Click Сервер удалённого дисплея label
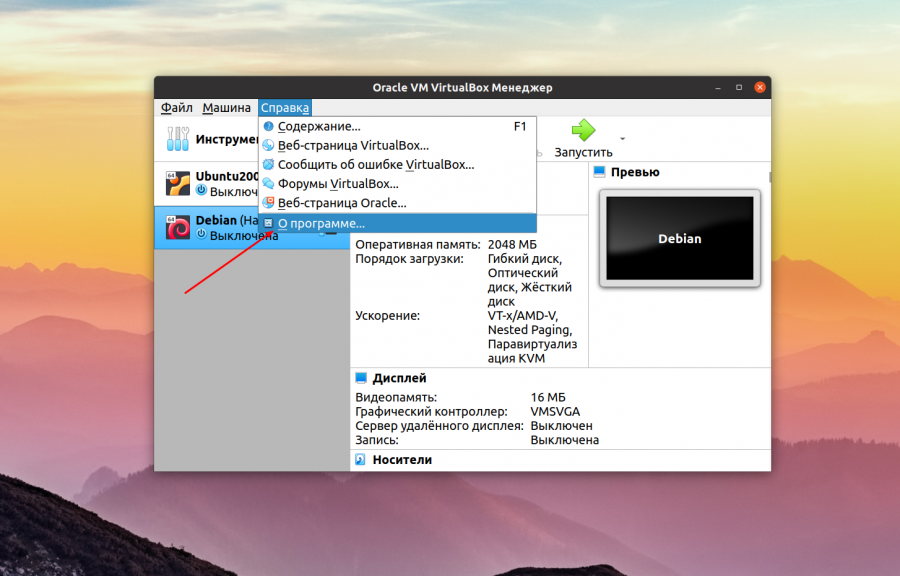This screenshot has width=900, height=576. tap(440, 426)
